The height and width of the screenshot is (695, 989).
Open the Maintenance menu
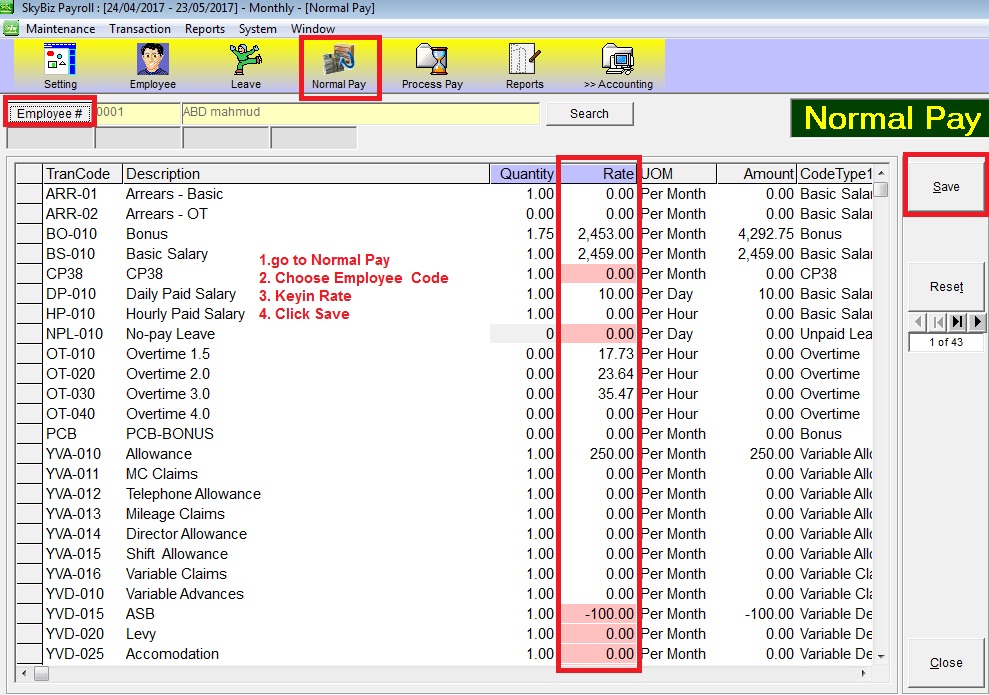[60, 29]
